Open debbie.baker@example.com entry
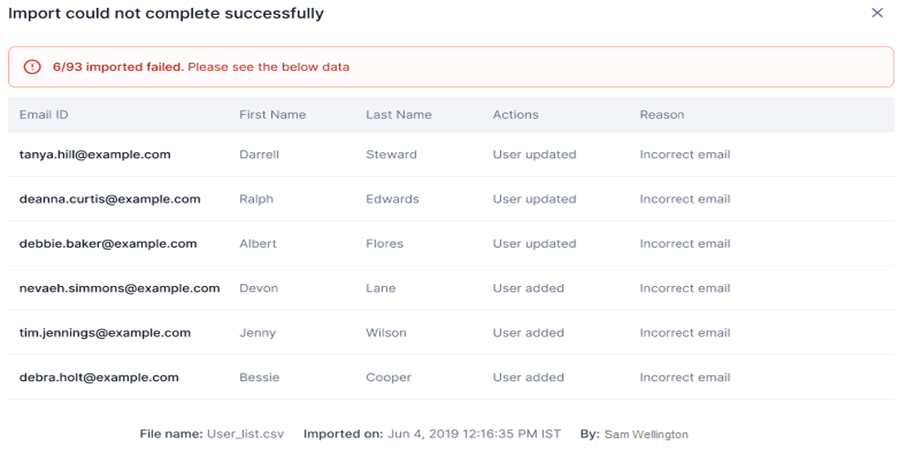907x454 pixels. click(108, 243)
